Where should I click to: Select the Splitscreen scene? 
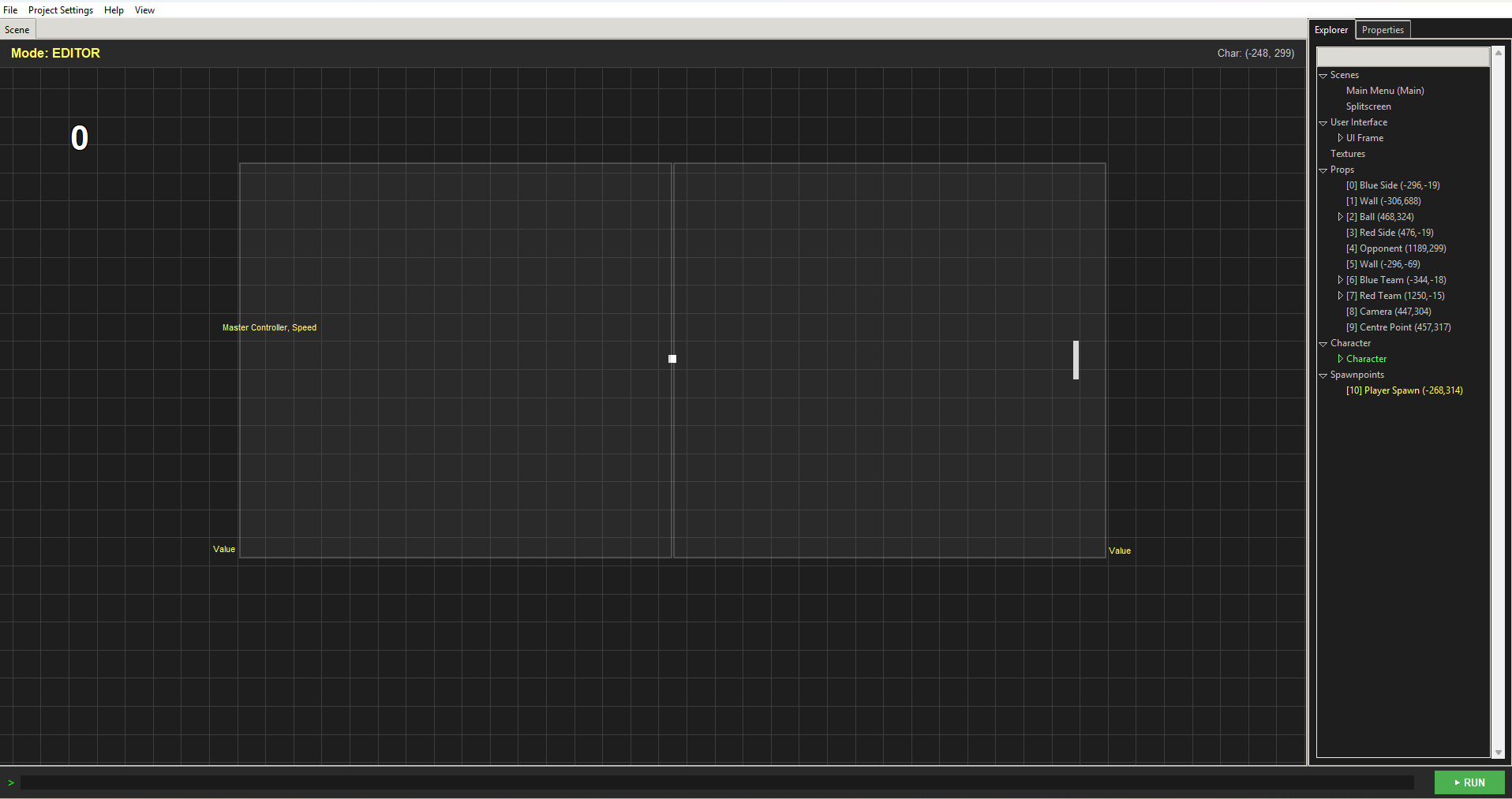[x=1369, y=106]
